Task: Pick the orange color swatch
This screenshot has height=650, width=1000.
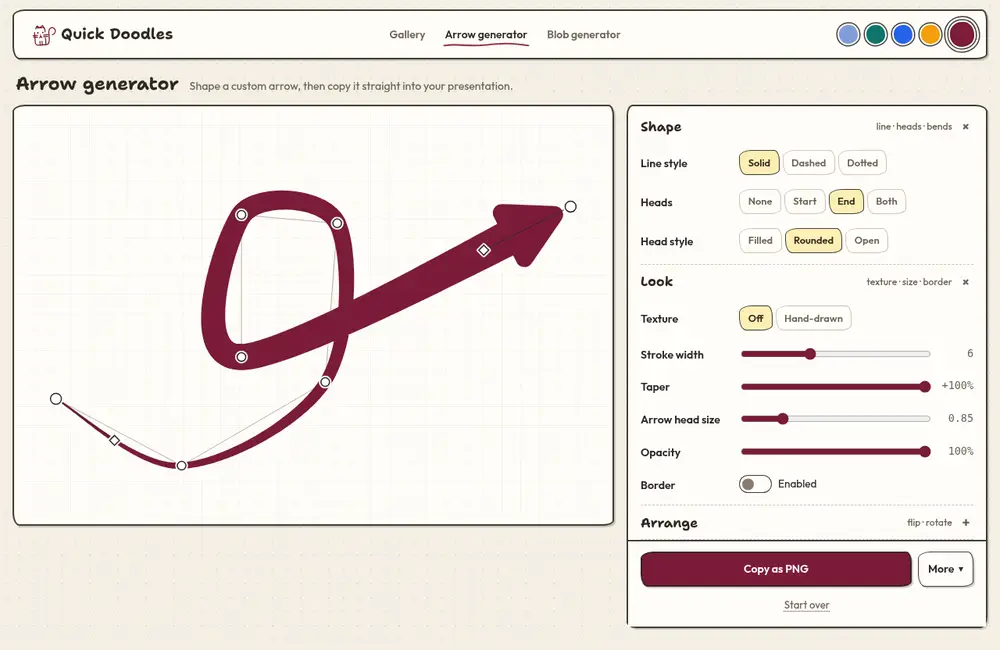Action: [930, 34]
